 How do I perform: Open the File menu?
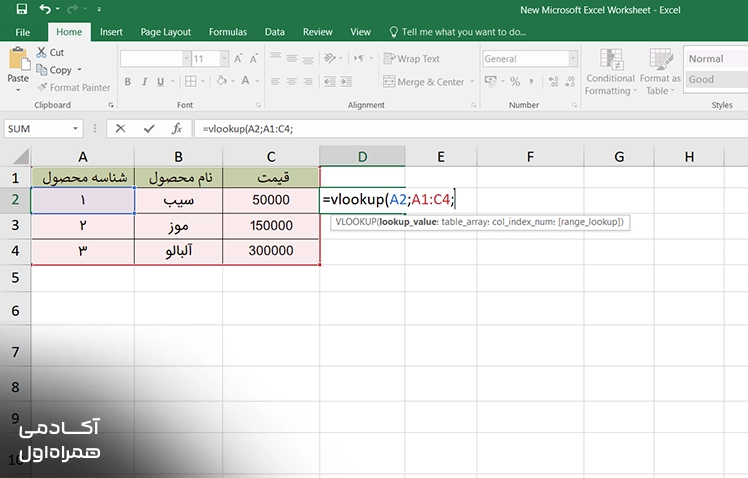pos(22,32)
